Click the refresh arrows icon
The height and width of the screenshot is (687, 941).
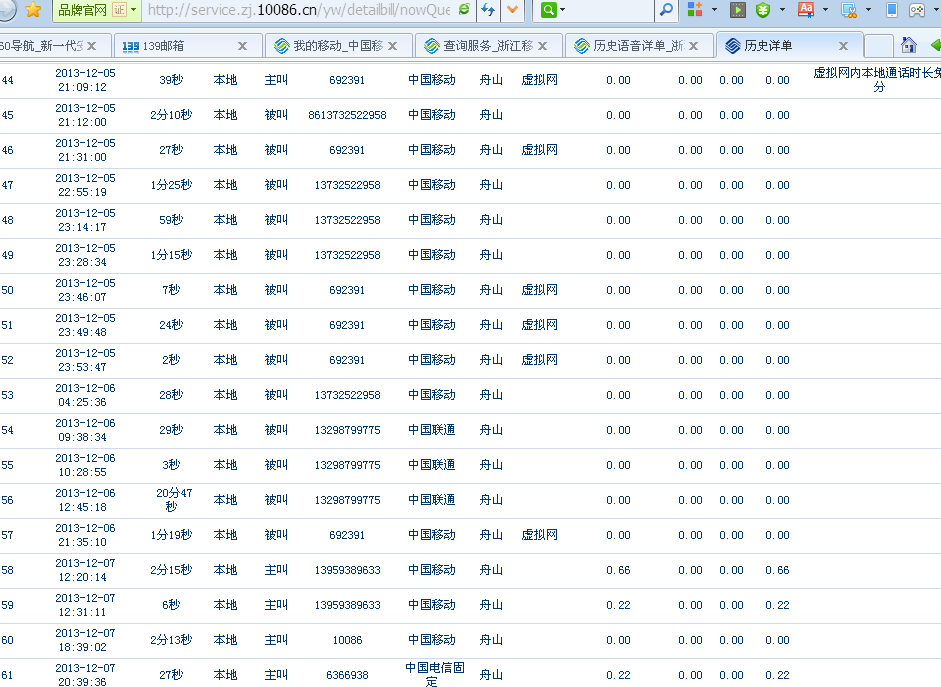coord(489,10)
